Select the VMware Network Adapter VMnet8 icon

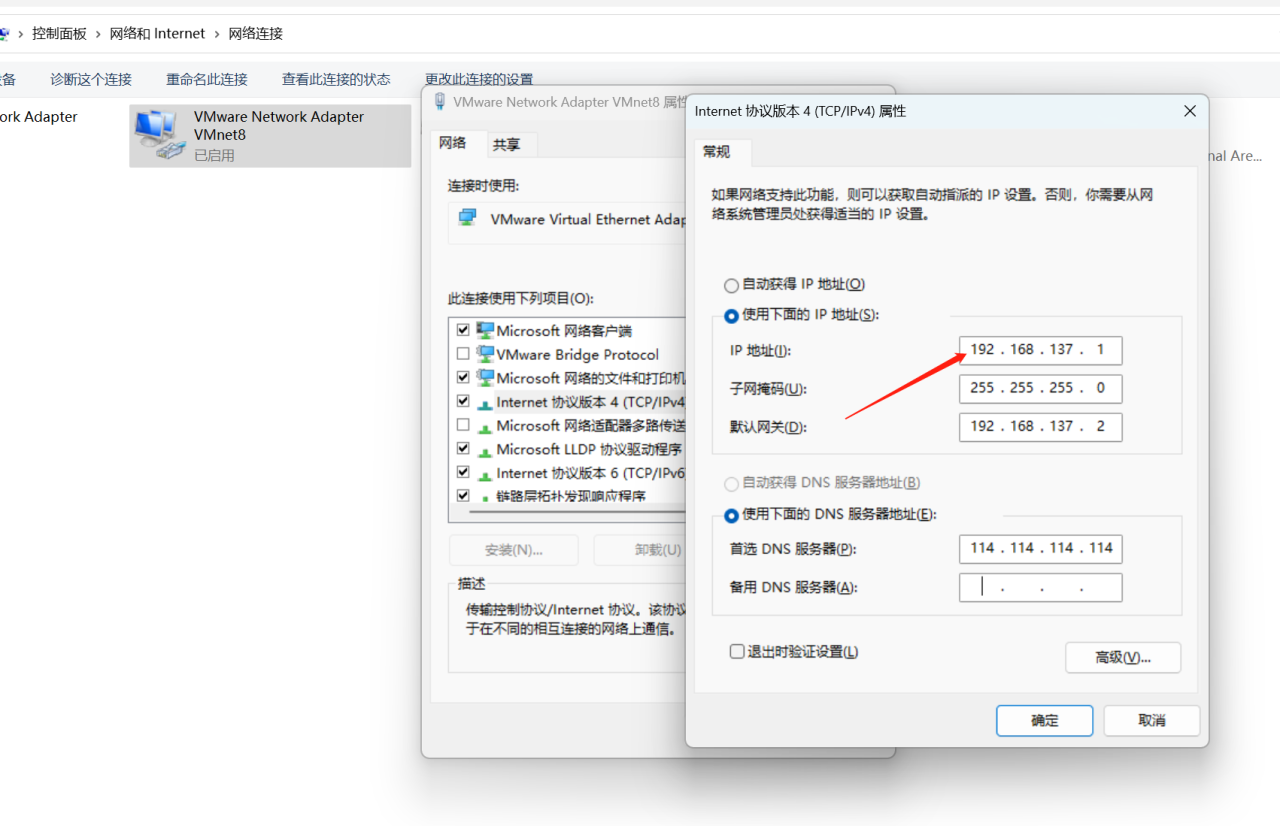[x=160, y=135]
